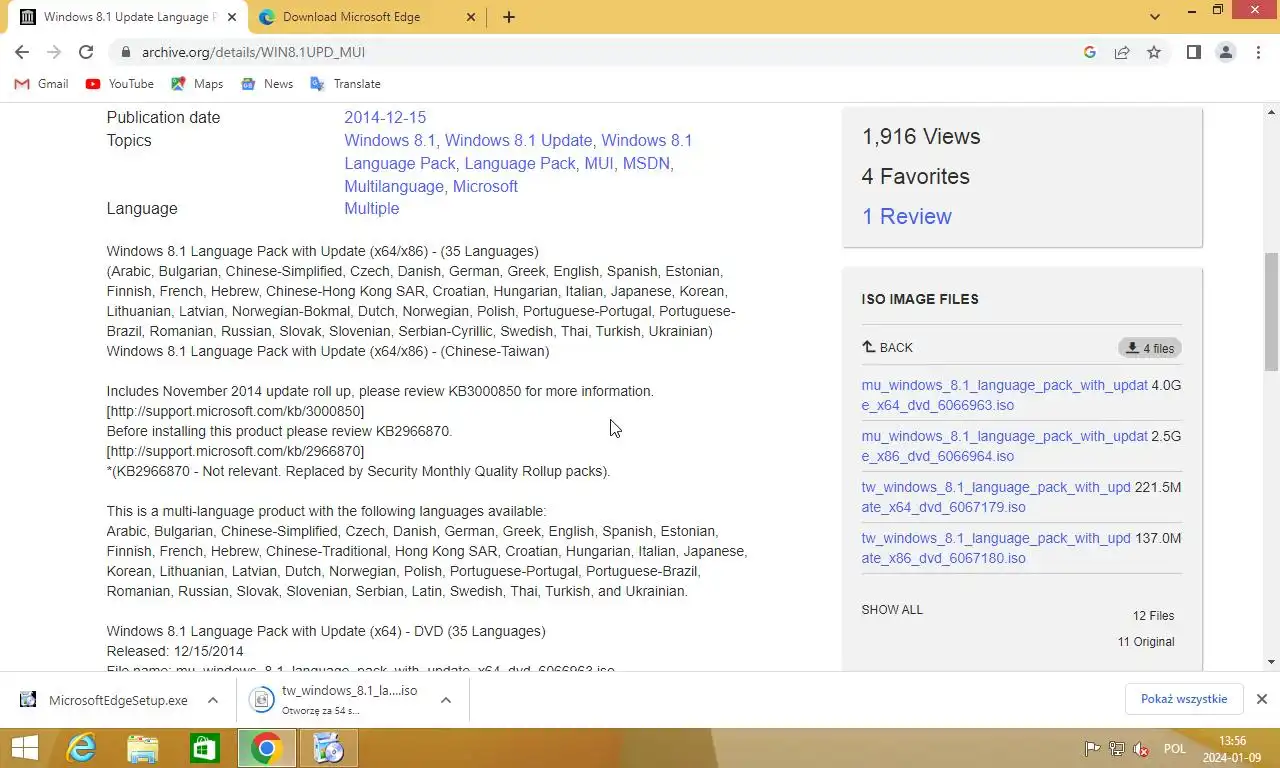This screenshot has width=1280, height=768.
Task: Open the Windows 8.1 Update topic link
Action: 519,140
